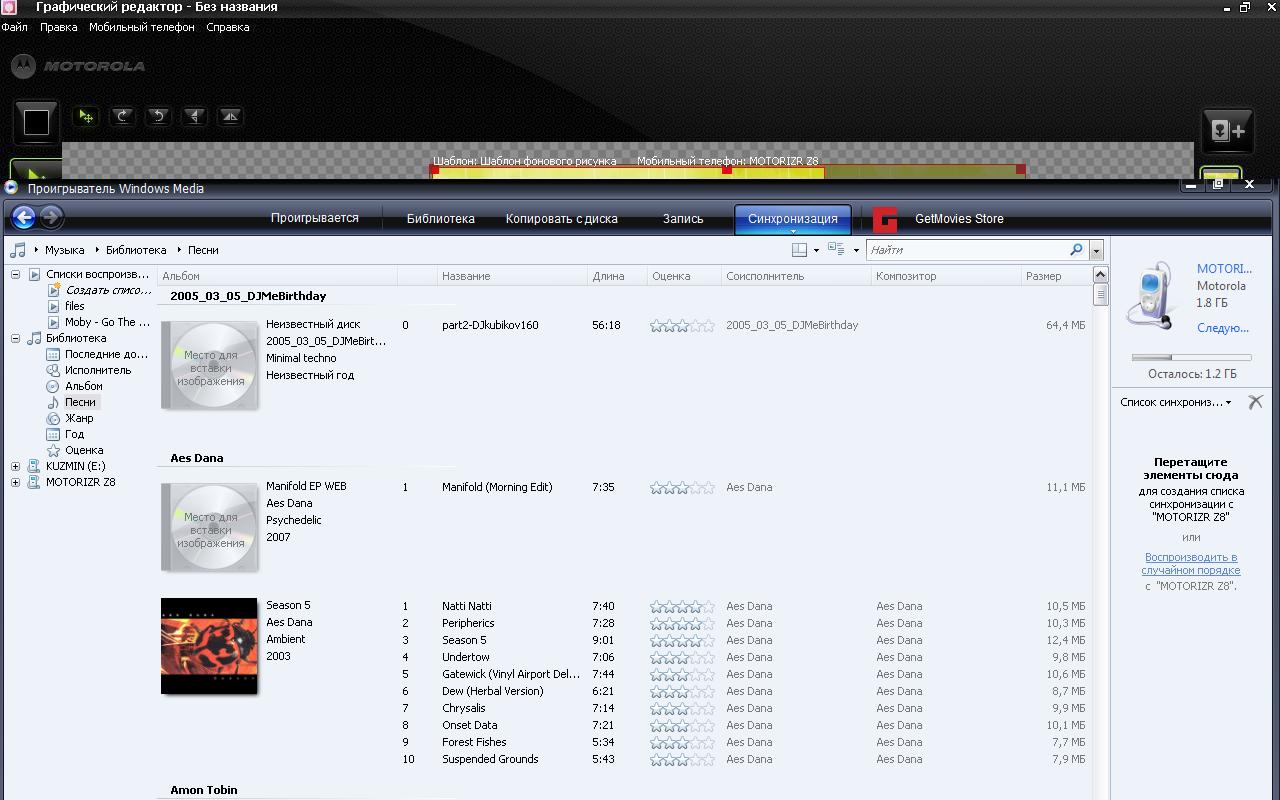This screenshot has width=1280, height=800.
Task: Select the Season 5 album cover thumbnail
Action: pyautogui.click(x=209, y=646)
